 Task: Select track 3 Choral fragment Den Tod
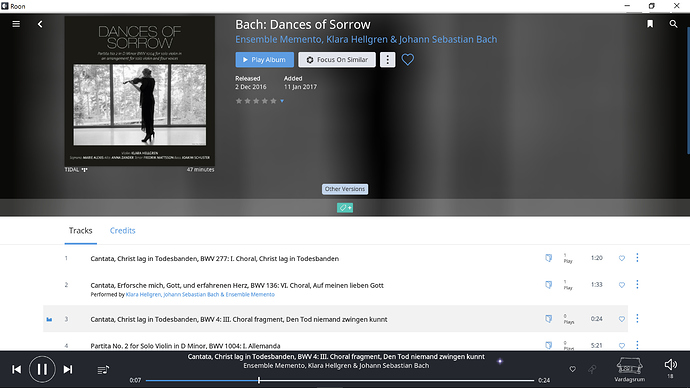point(239,319)
